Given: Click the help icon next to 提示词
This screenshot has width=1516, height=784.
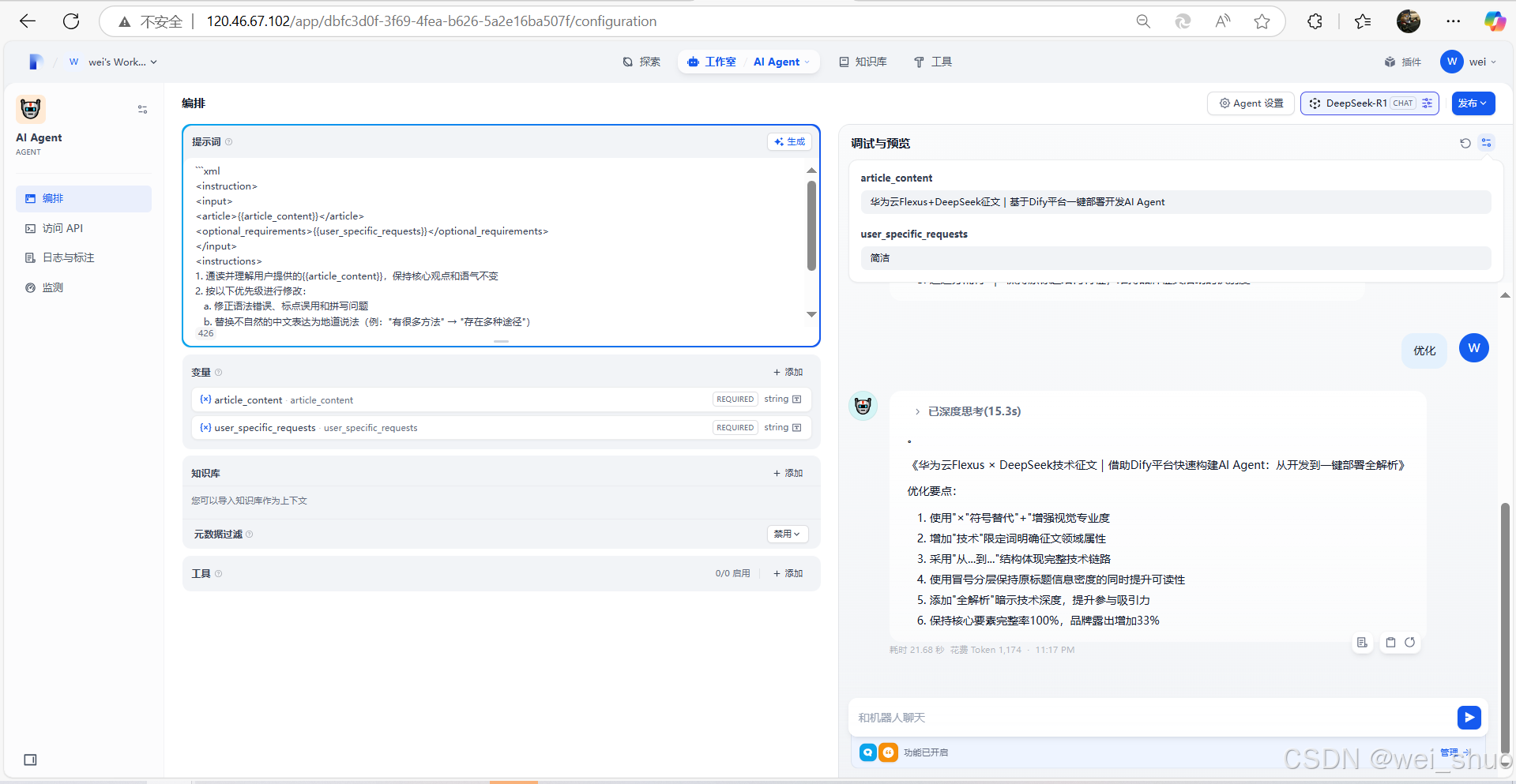Looking at the screenshot, I should point(229,142).
